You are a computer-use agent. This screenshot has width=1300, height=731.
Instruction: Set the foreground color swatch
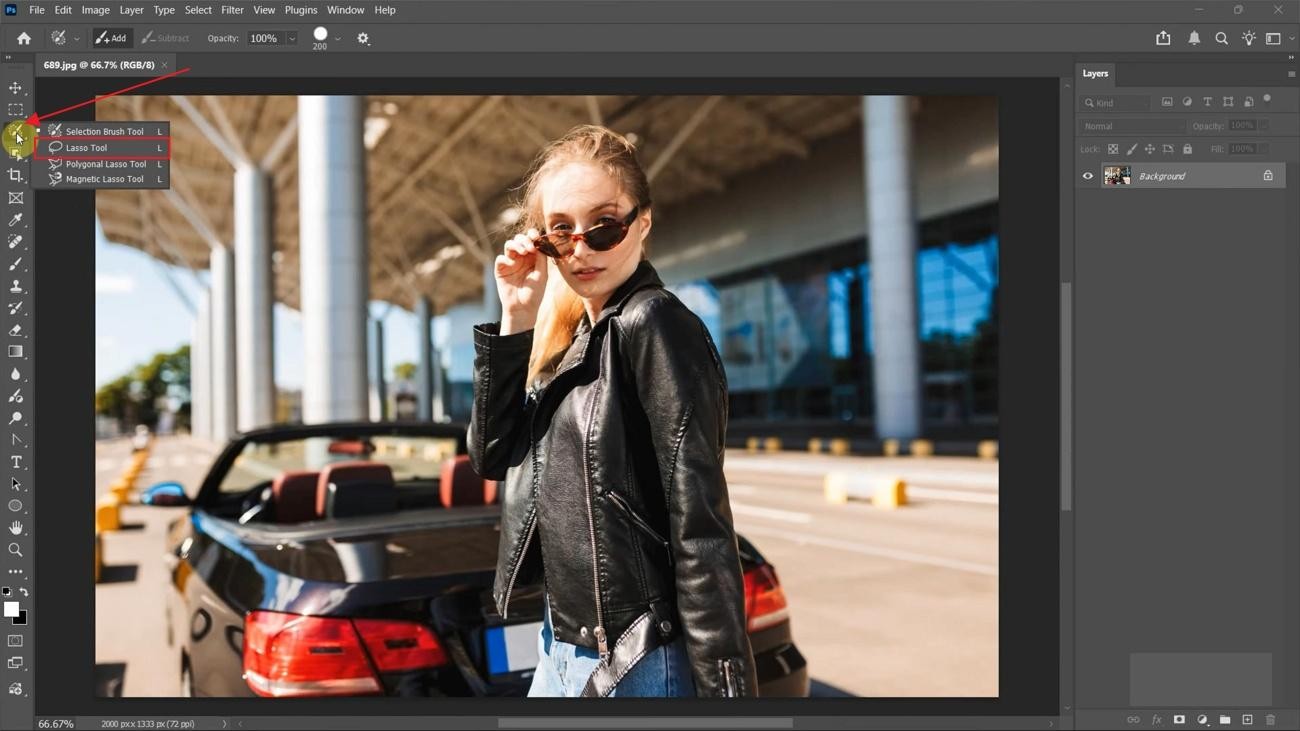[10, 609]
